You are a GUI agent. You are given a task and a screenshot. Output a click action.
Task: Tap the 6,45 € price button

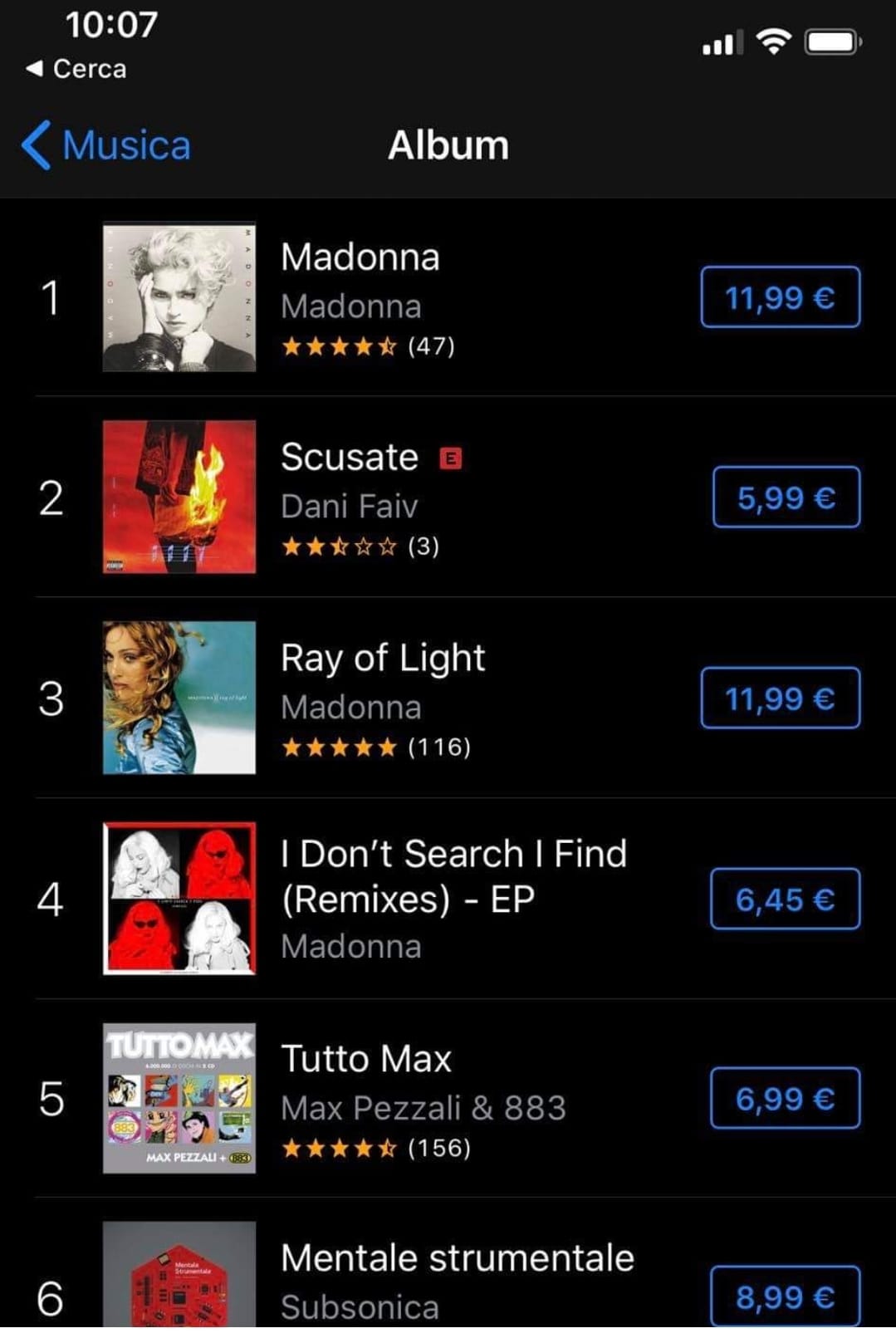pyautogui.click(x=786, y=899)
